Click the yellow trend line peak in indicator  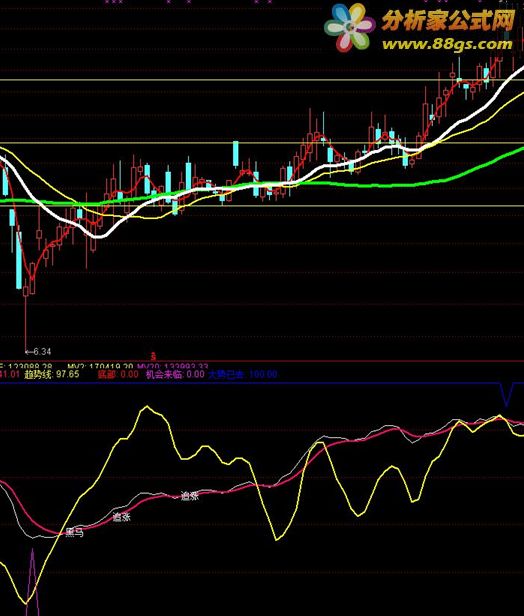pyautogui.click(x=147, y=407)
